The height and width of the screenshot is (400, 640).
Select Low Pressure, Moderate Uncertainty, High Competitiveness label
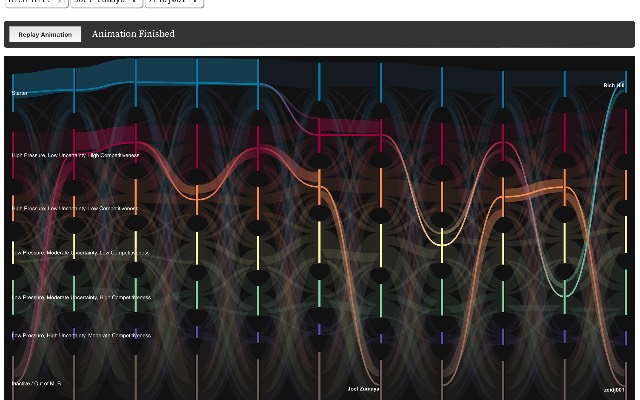[x=81, y=297]
